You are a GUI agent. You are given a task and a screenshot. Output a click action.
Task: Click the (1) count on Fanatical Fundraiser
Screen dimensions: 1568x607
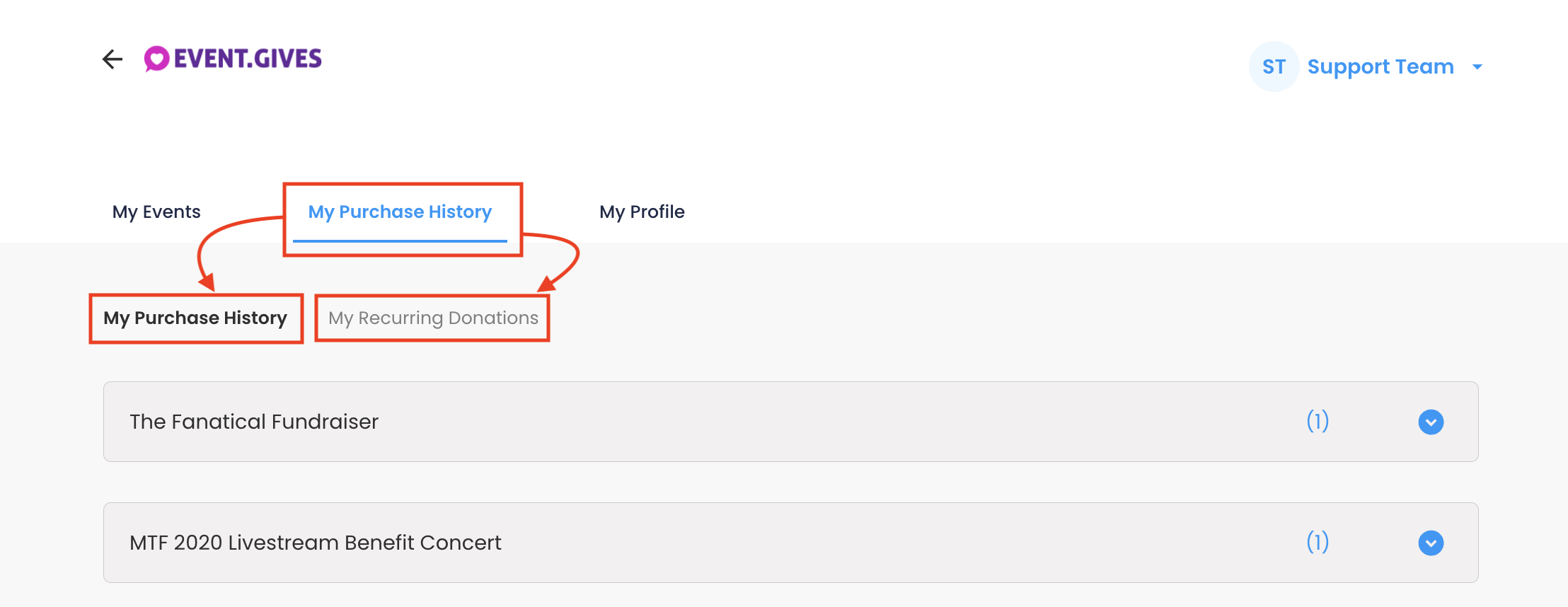[x=1318, y=422]
